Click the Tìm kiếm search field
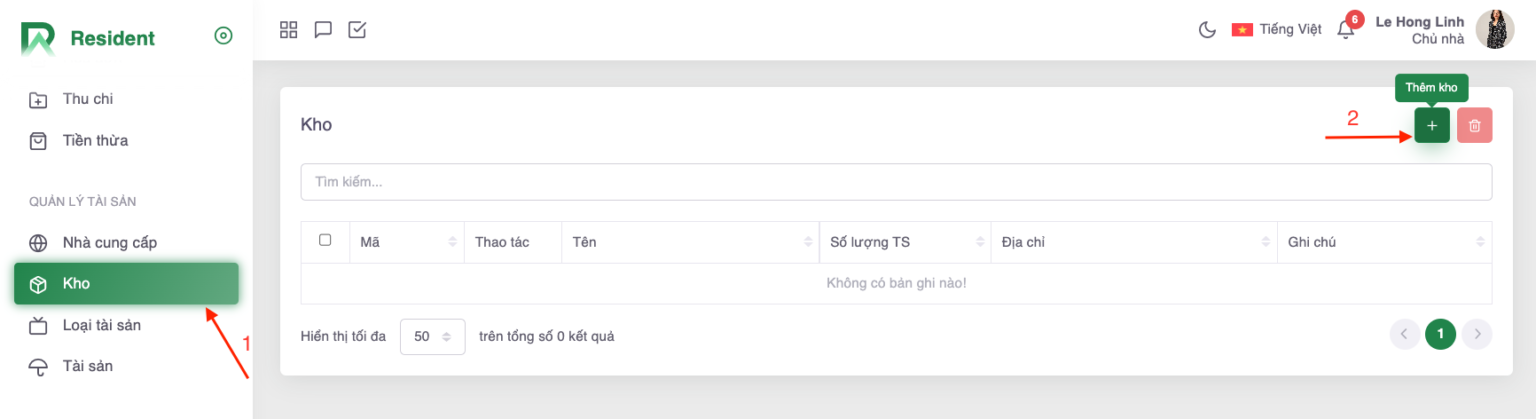Viewport: 1536px width, 419px height. pyautogui.click(x=895, y=182)
